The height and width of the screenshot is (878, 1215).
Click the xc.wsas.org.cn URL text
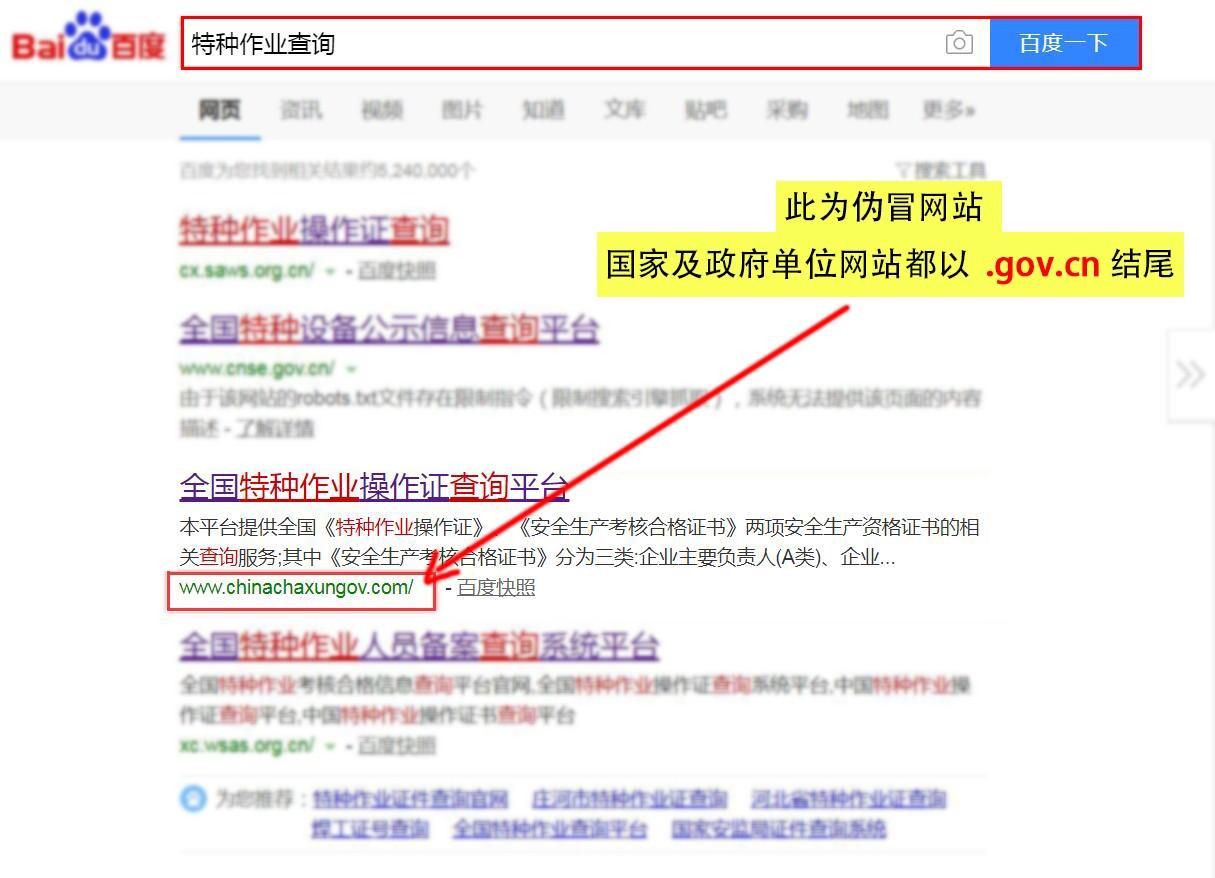[x=247, y=746]
